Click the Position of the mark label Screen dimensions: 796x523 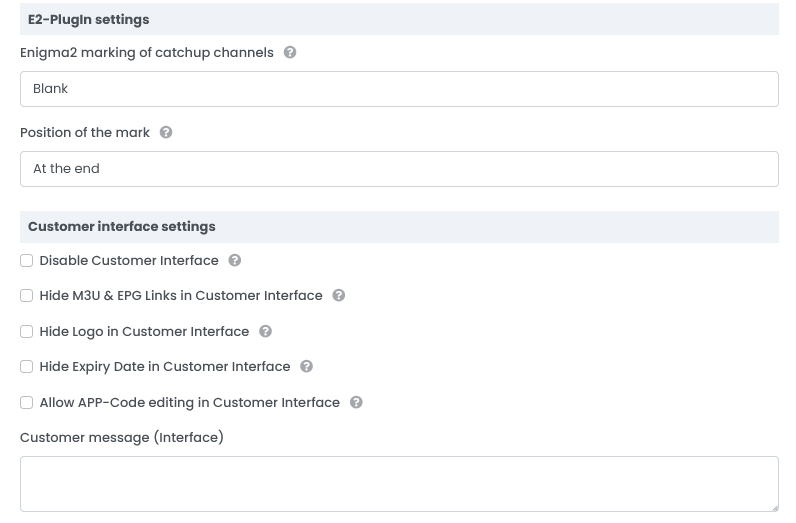click(x=85, y=132)
